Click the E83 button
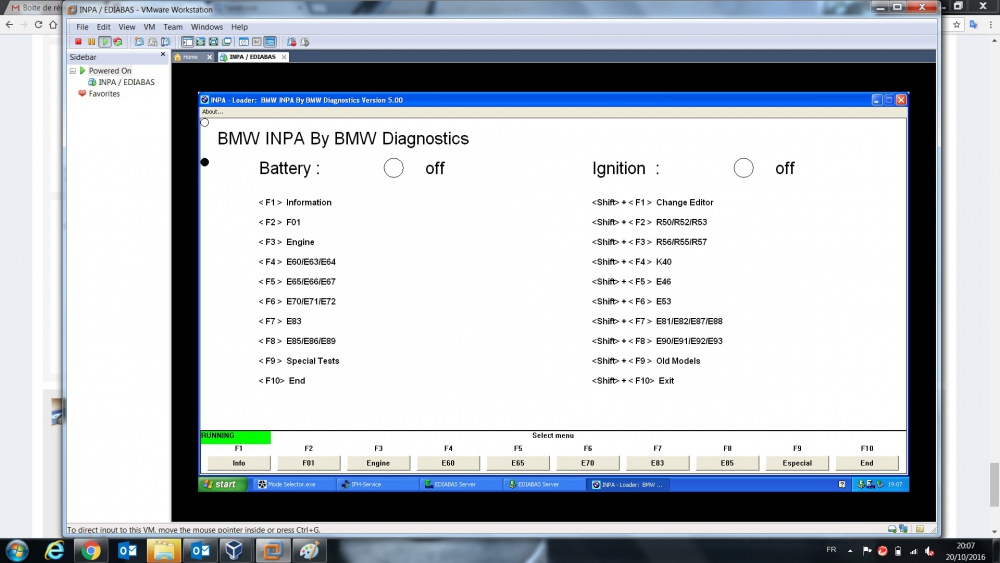 click(x=658, y=463)
